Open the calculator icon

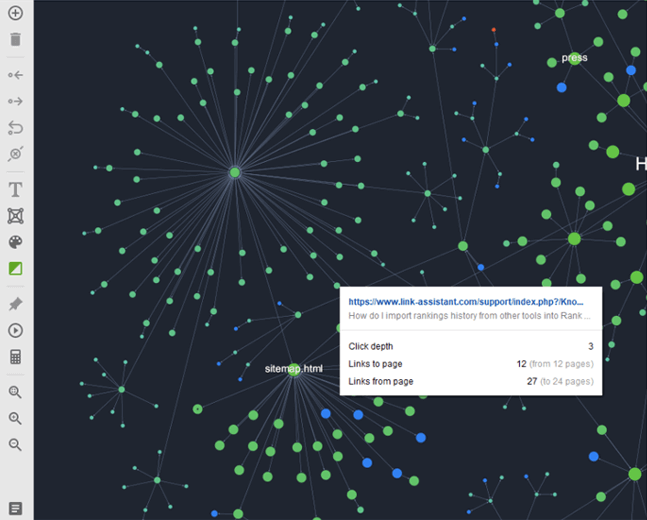[15, 357]
